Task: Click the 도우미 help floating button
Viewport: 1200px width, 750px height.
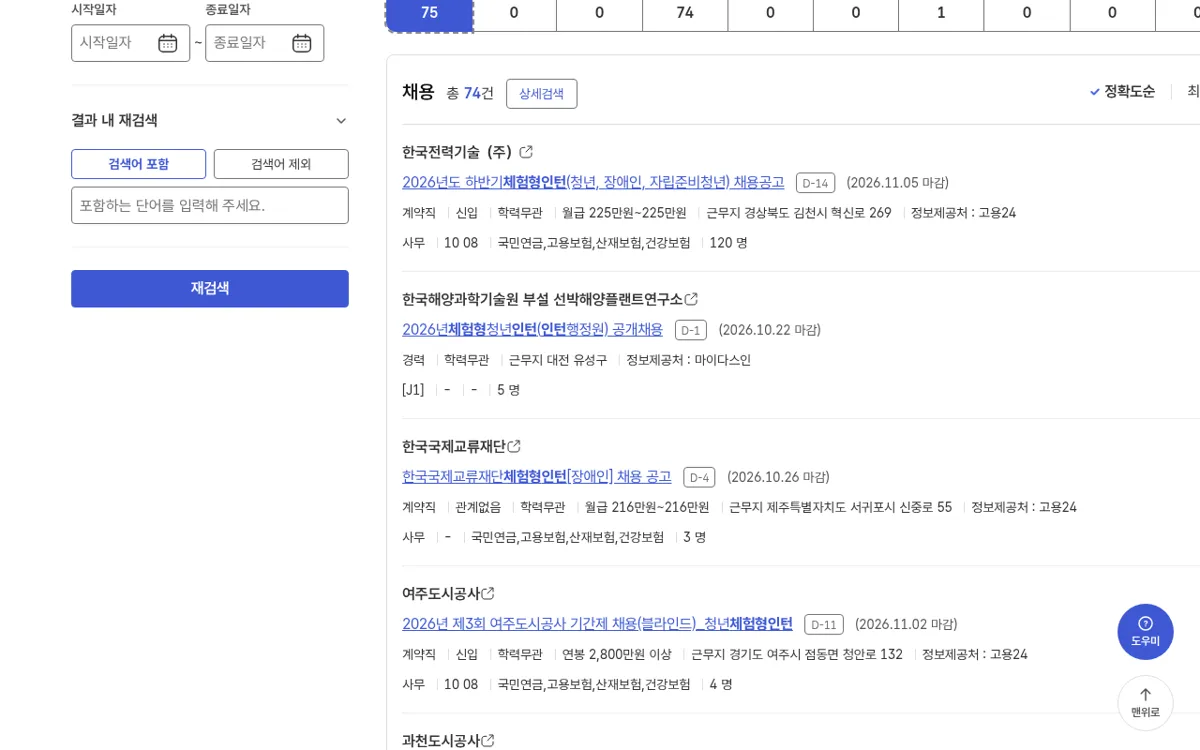Action: coord(1145,631)
